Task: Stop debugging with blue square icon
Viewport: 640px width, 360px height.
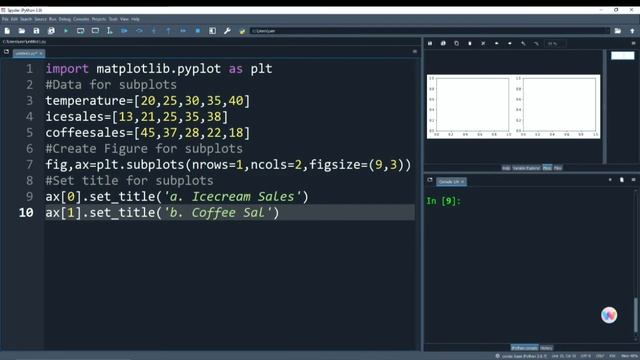Action: pos(198,31)
